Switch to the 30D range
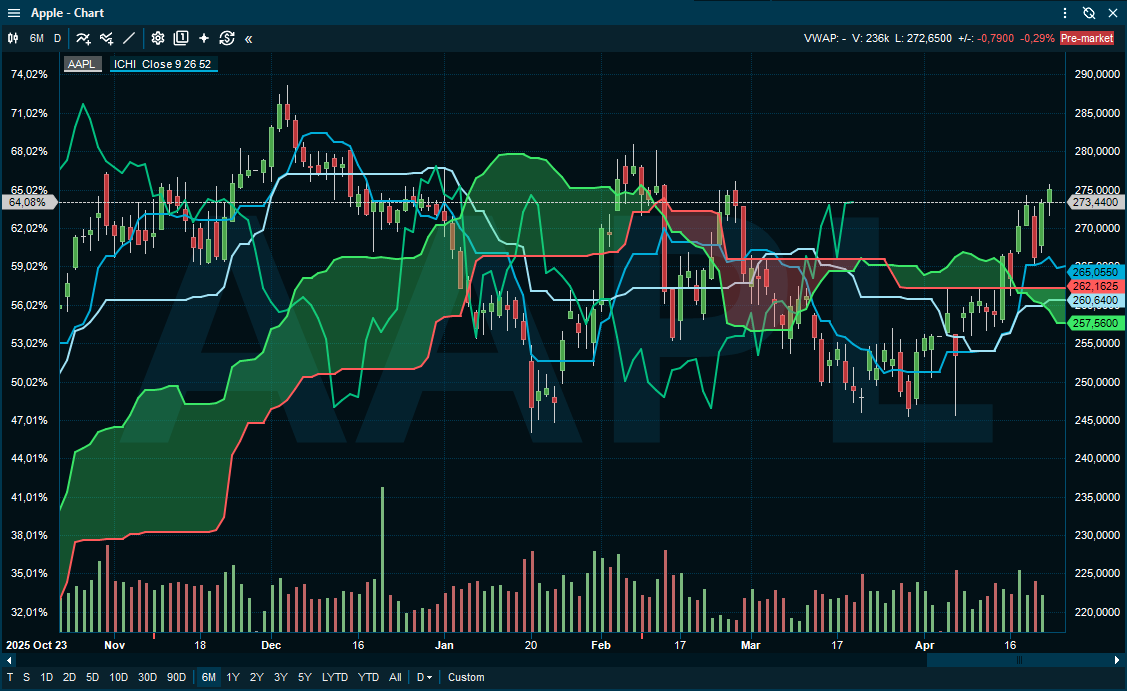The height and width of the screenshot is (691, 1127). click(x=147, y=677)
